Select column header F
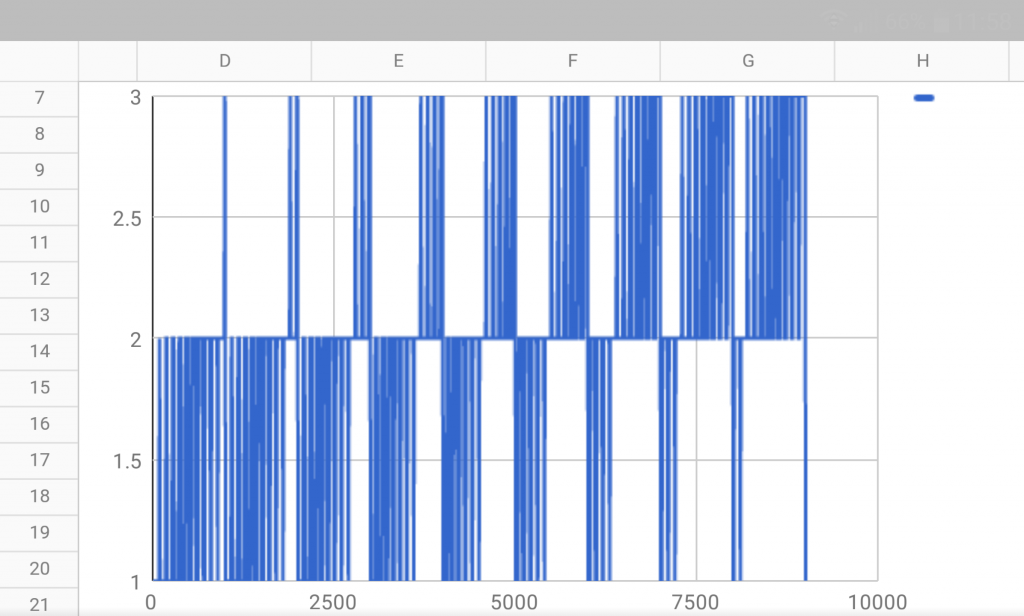Image resolution: width=1024 pixels, height=616 pixels. [x=572, y=61]
